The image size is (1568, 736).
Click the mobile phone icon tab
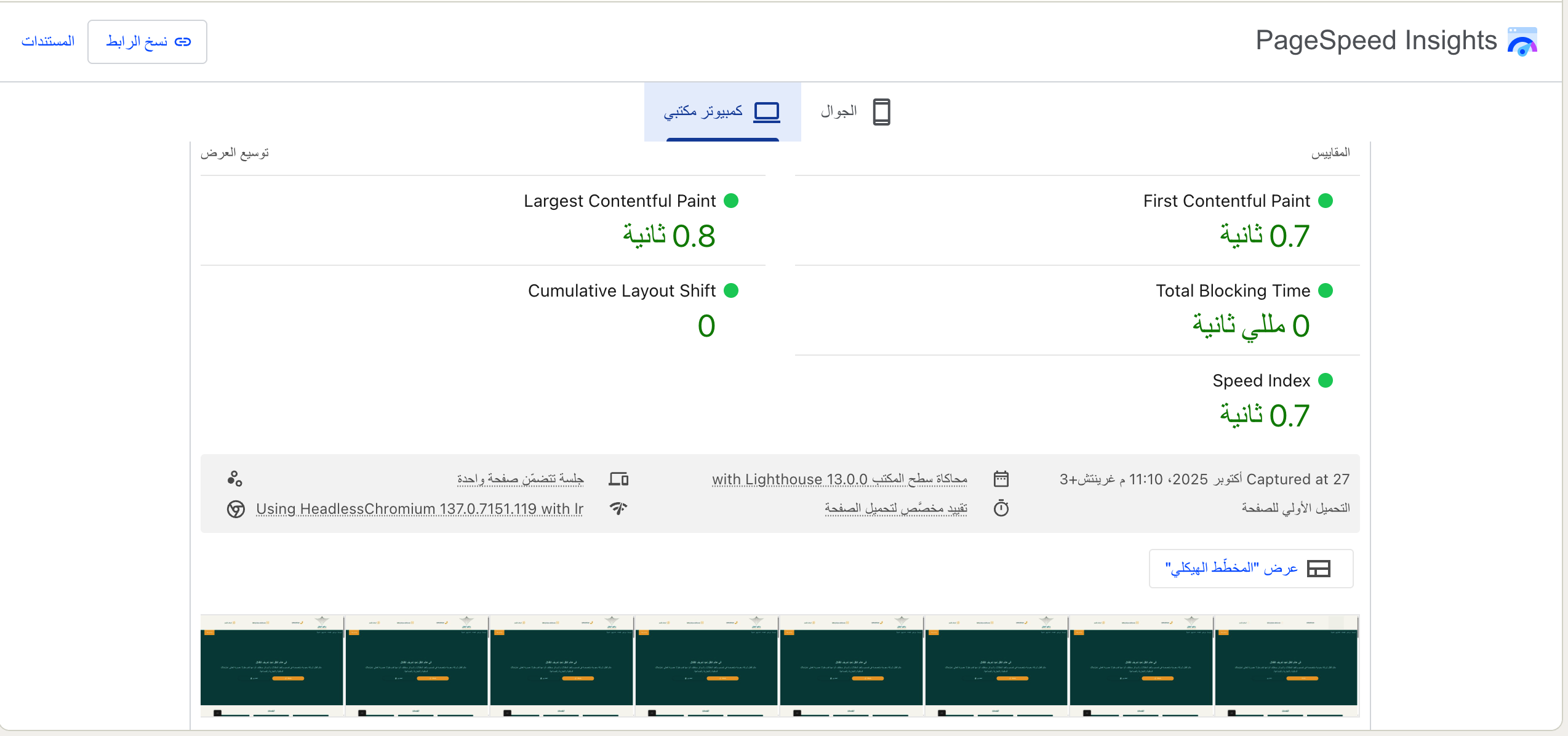point(881,112)
